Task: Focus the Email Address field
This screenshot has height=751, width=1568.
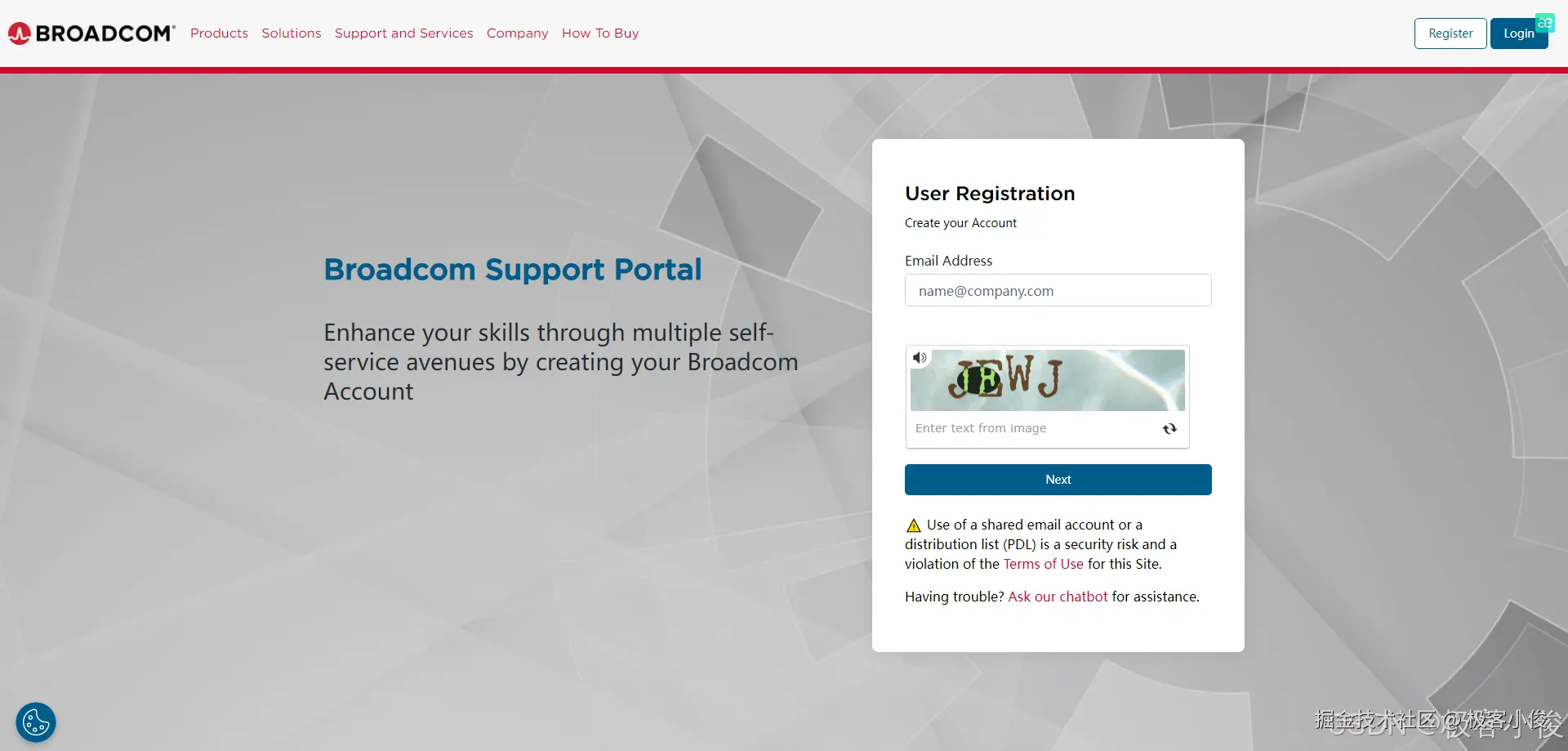Action: point(1058,291)
